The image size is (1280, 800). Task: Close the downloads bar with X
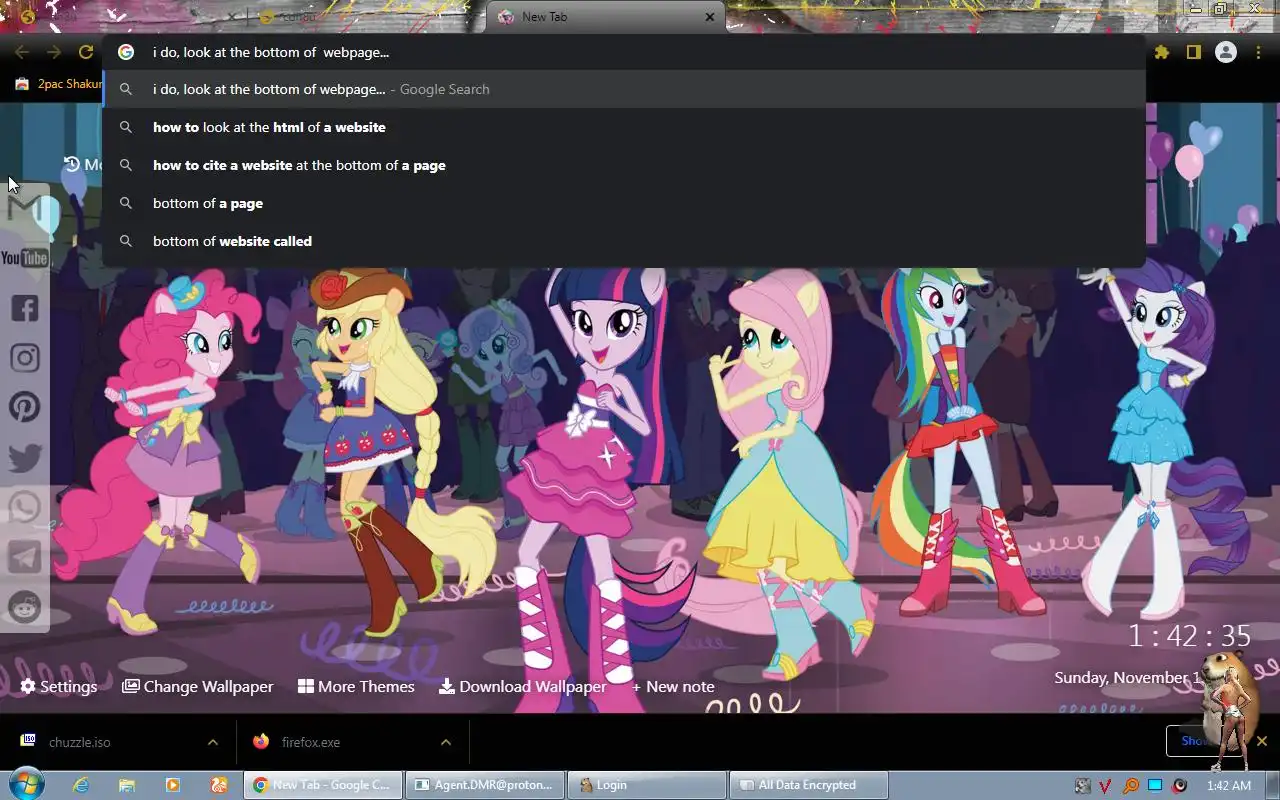coord(1262,741)
